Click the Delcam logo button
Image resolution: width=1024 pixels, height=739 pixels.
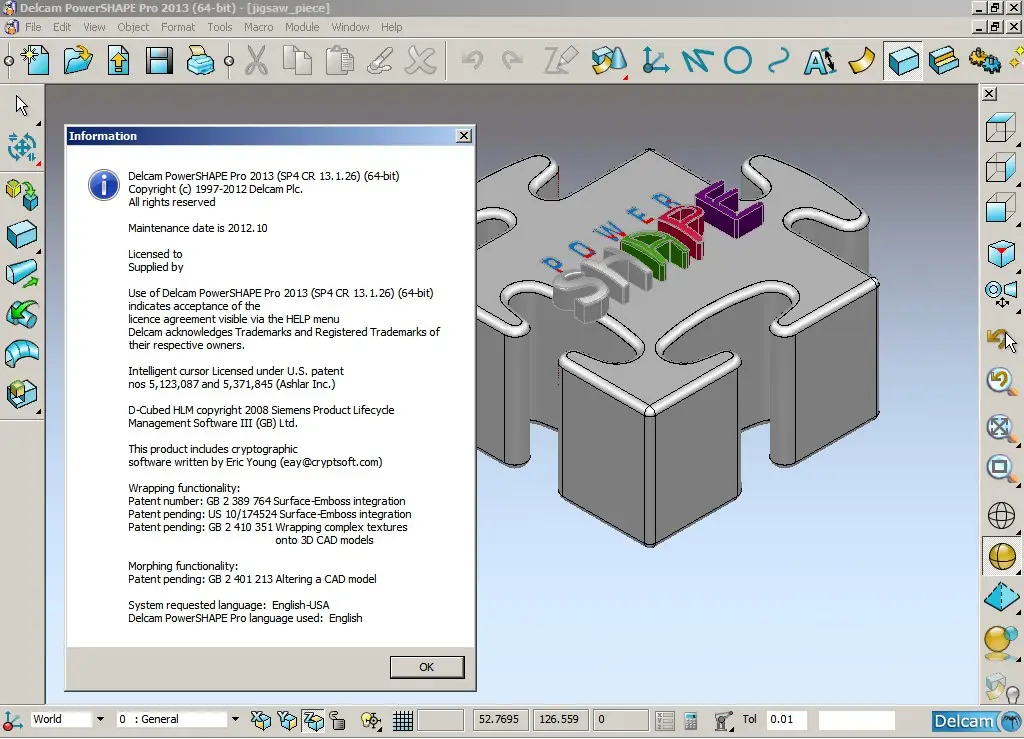(977, 721)
